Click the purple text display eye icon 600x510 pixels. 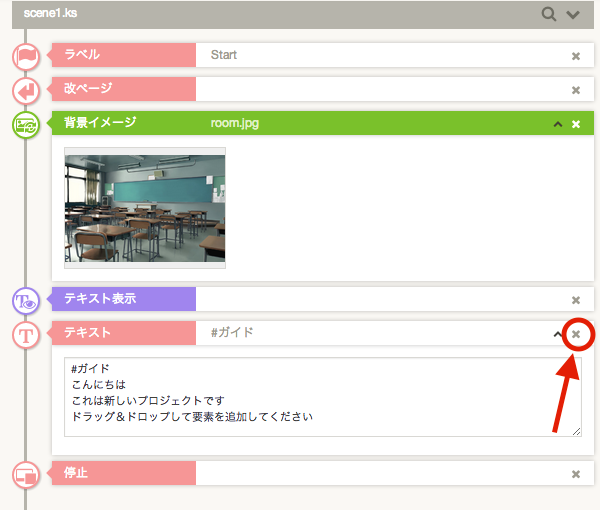coord(26,300)
